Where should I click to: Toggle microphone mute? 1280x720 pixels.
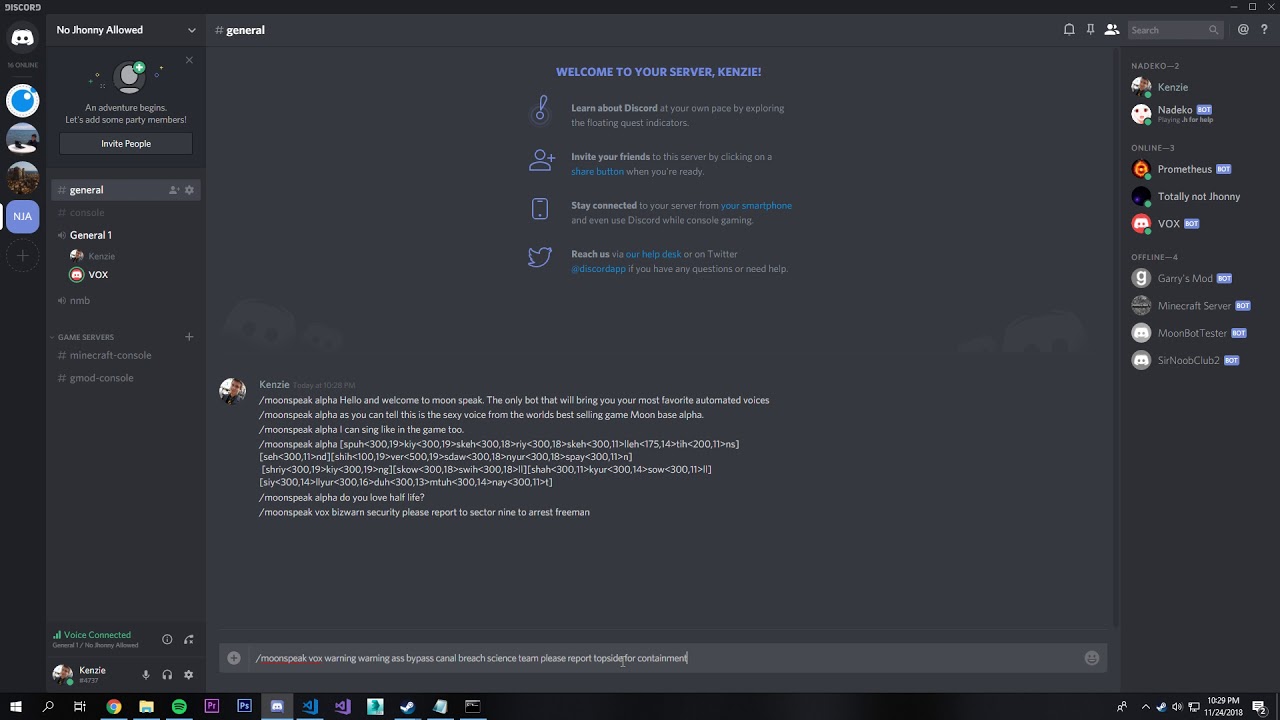(x=146, y=675)
